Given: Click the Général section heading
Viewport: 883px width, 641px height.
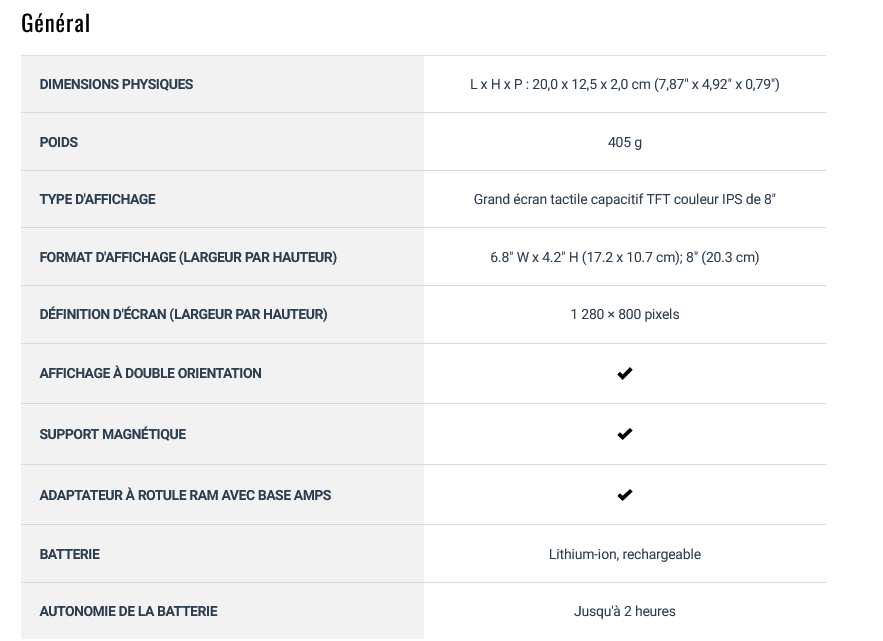Looking at the screenshot, I should [x=56, y=24].
